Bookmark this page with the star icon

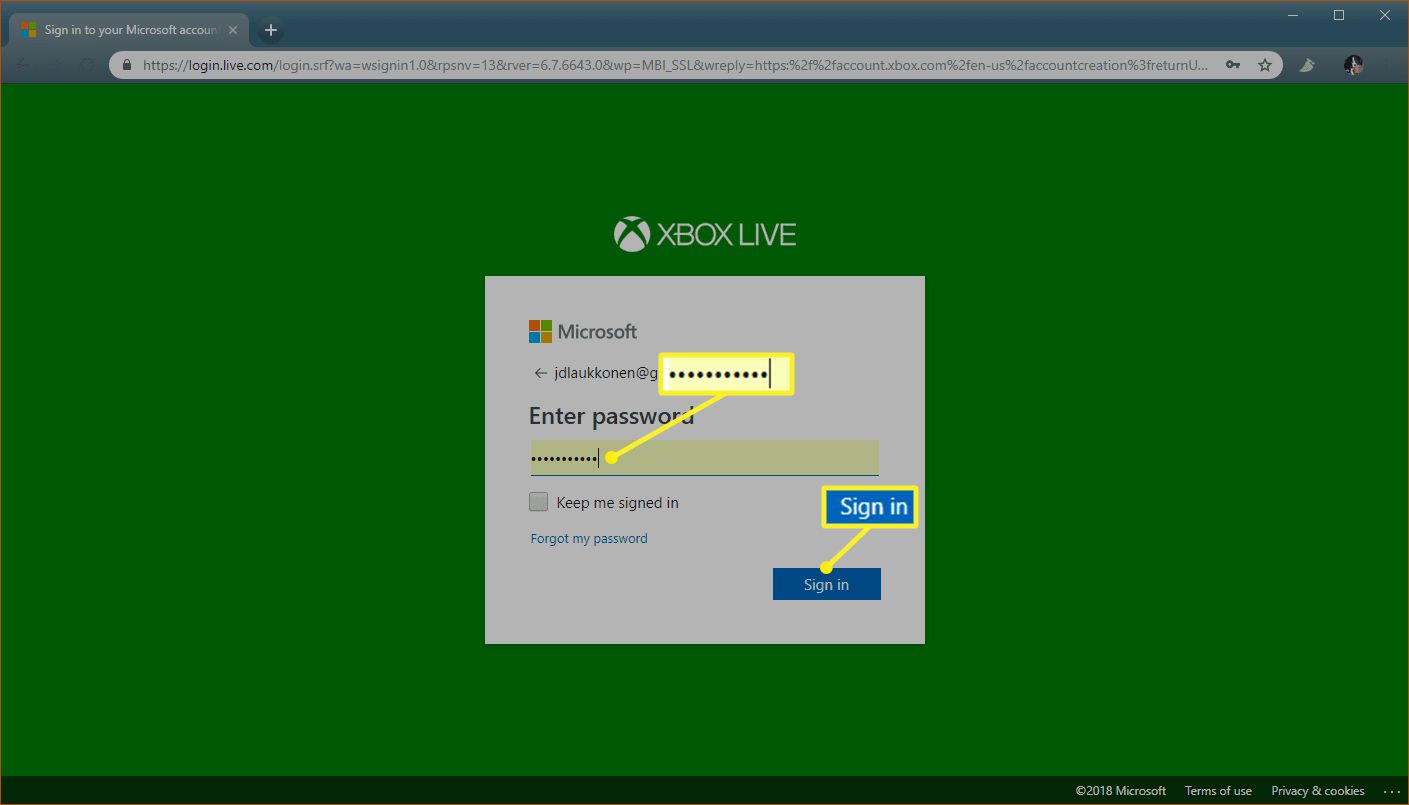coord(1264,65)
